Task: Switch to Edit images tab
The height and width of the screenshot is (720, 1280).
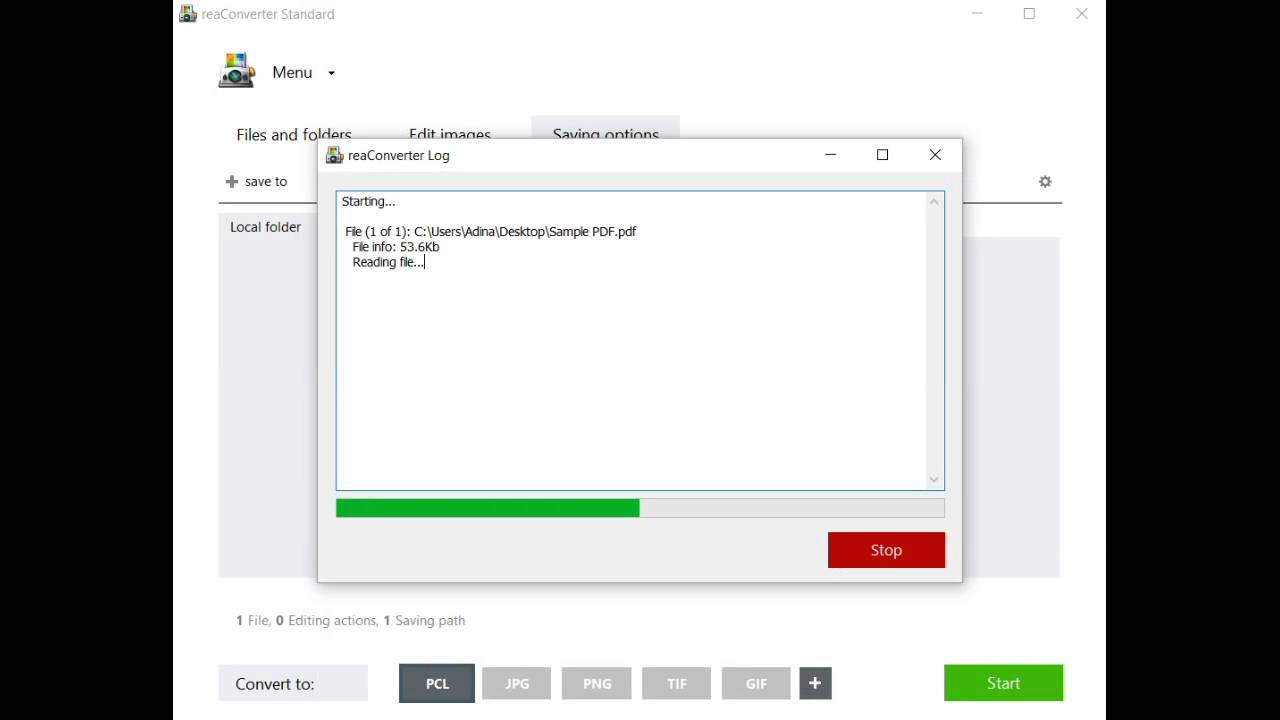Action: tap(450, 134)
